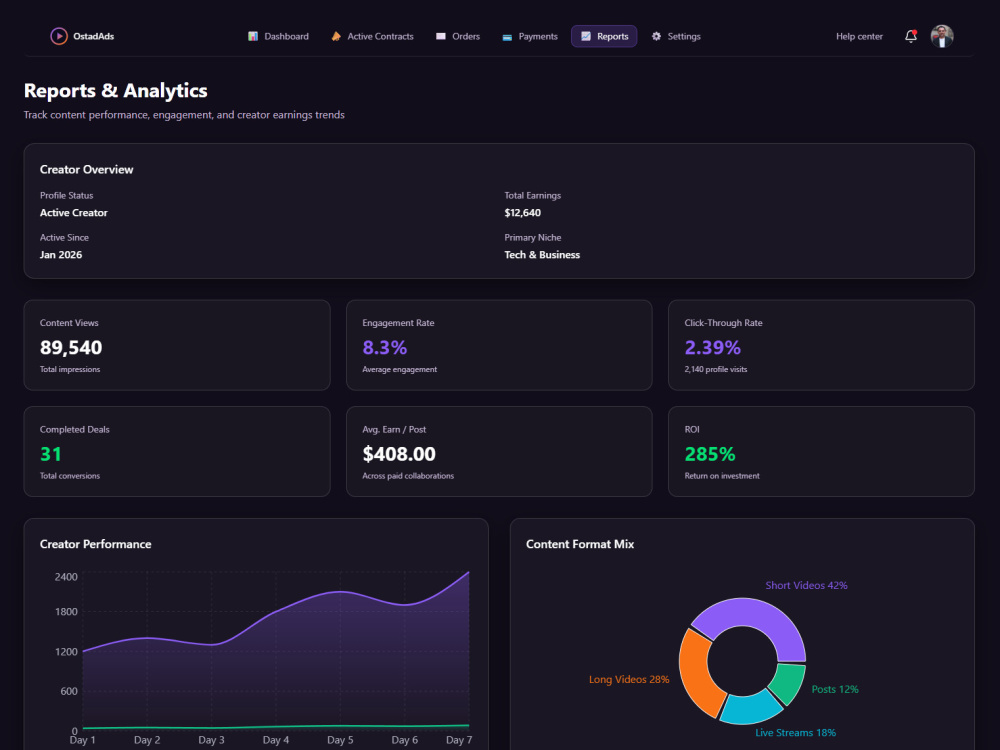Viewport: 1000px width, 750px height.
Task: Click the Long Videos 28% label
Action: tap(629, 680)
